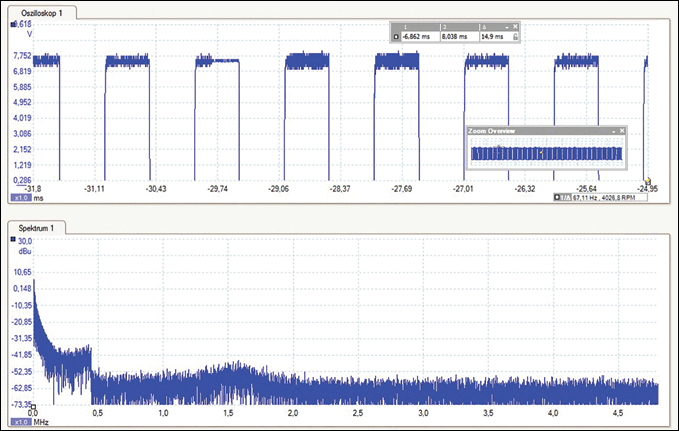Viewport: 679px width, 431px height.
Task: Click the channel square in the ruler legend
Action: 396,36
